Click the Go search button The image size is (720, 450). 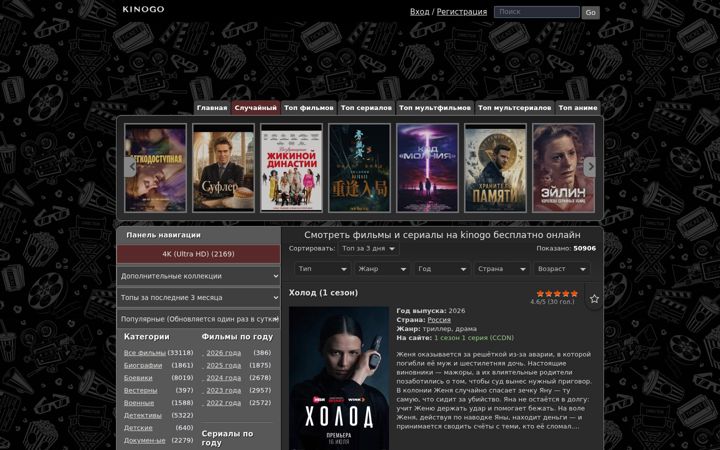pos(591,12)
